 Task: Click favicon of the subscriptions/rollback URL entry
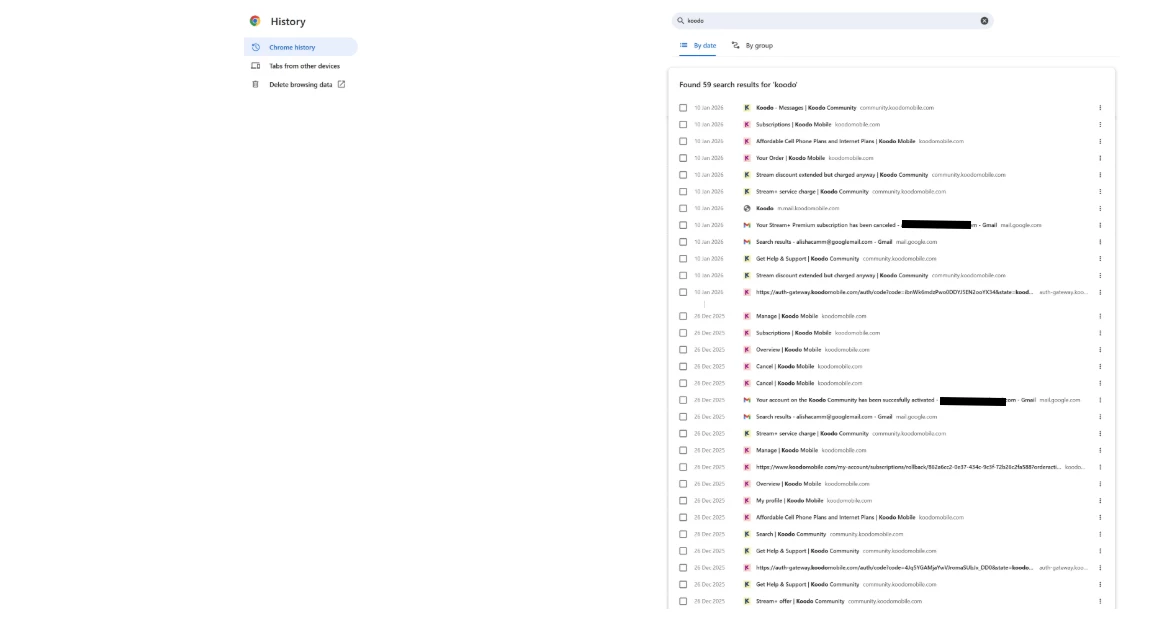click(747, 467)
